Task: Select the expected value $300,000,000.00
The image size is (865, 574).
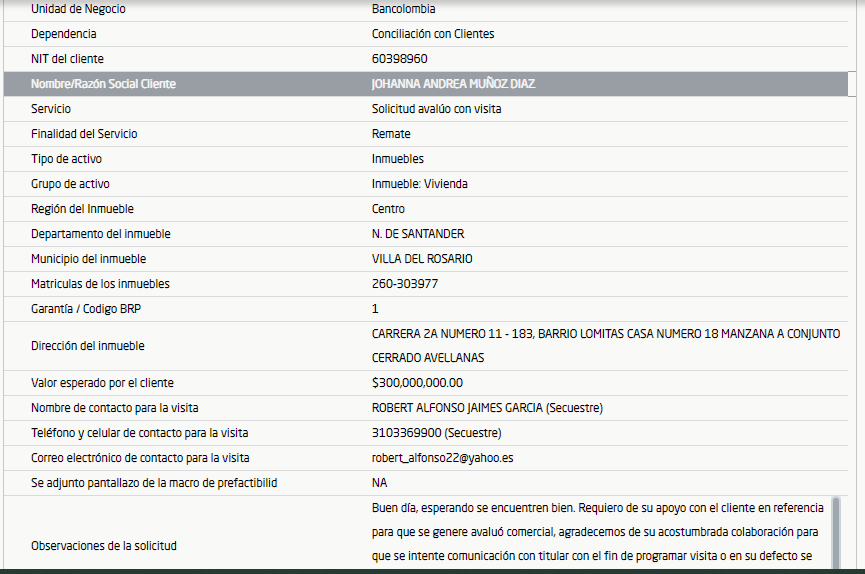Action: (x=417, y=383)
